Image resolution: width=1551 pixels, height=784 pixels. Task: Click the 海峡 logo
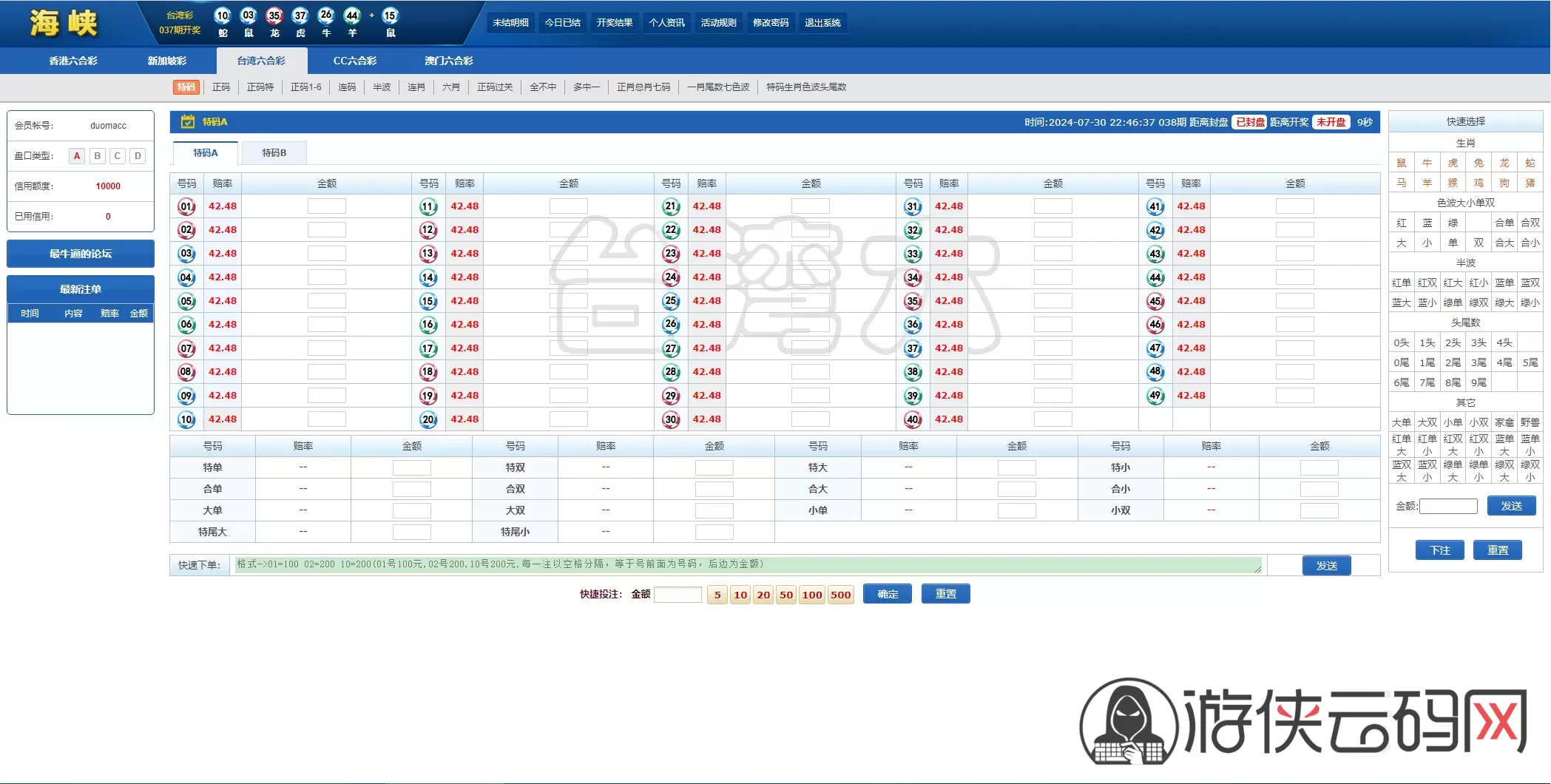64,23
